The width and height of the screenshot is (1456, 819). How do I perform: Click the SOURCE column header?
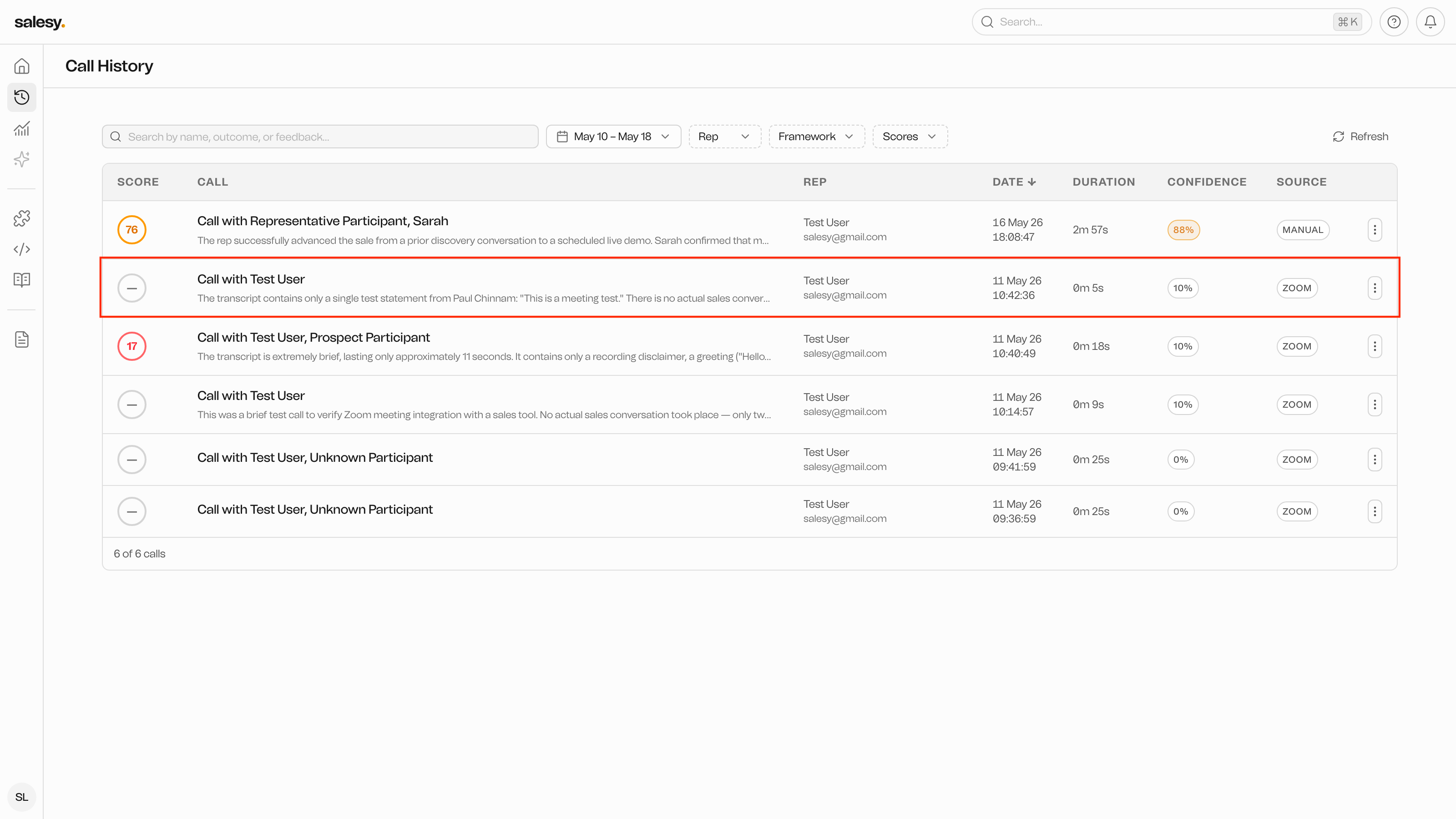click(1301, 182)
